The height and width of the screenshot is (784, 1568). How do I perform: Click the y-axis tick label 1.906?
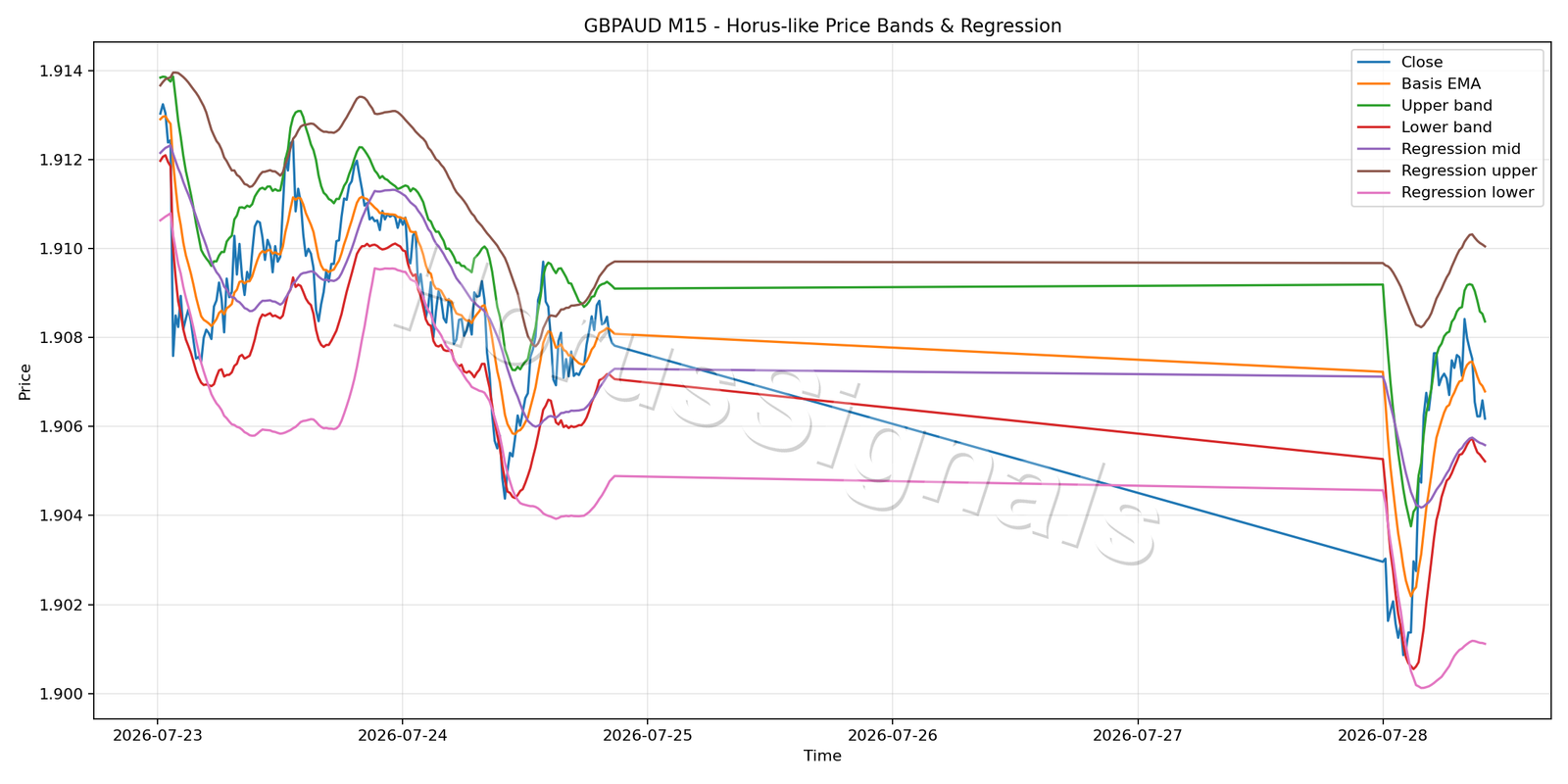(61, 426)
